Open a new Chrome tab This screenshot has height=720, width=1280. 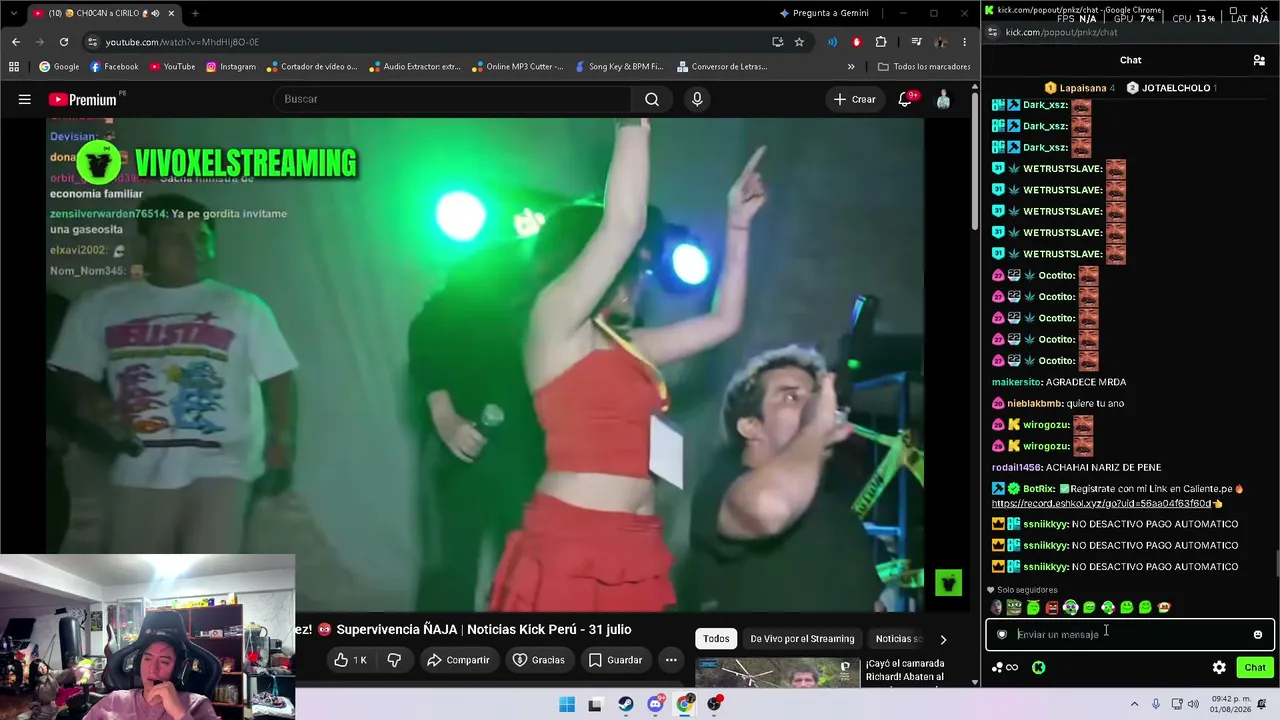[x=195, y=13]
